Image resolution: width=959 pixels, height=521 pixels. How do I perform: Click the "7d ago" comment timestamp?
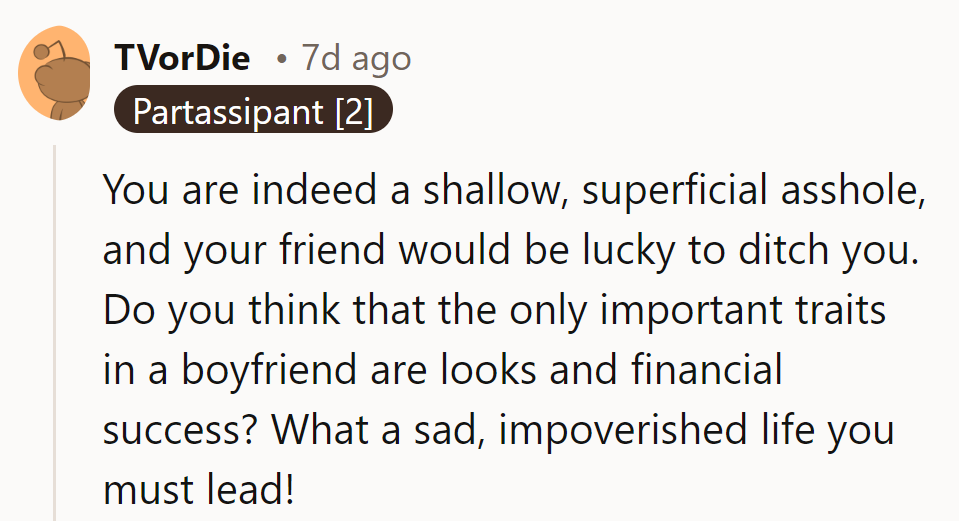(x=356, y=58)
